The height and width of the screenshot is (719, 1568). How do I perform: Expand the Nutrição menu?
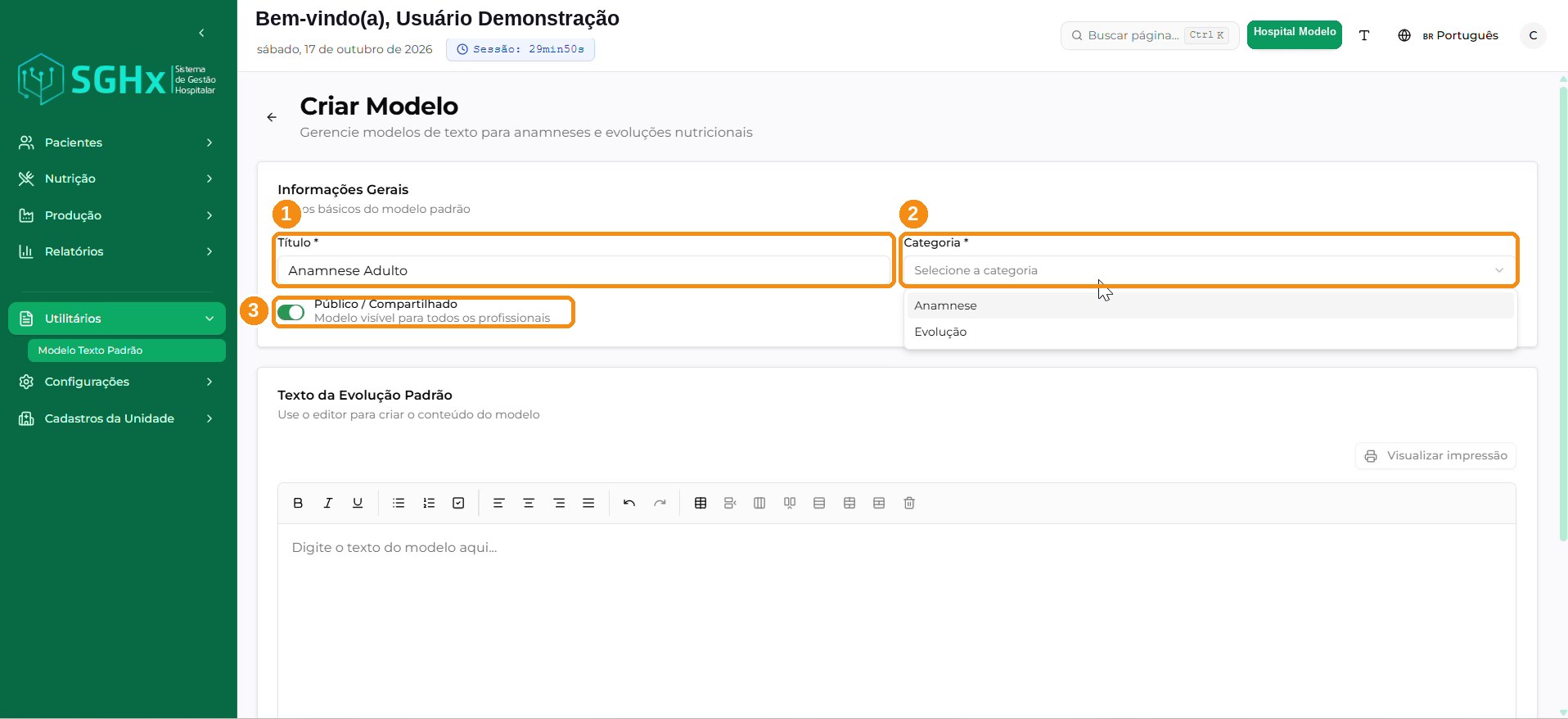(116, 179)
